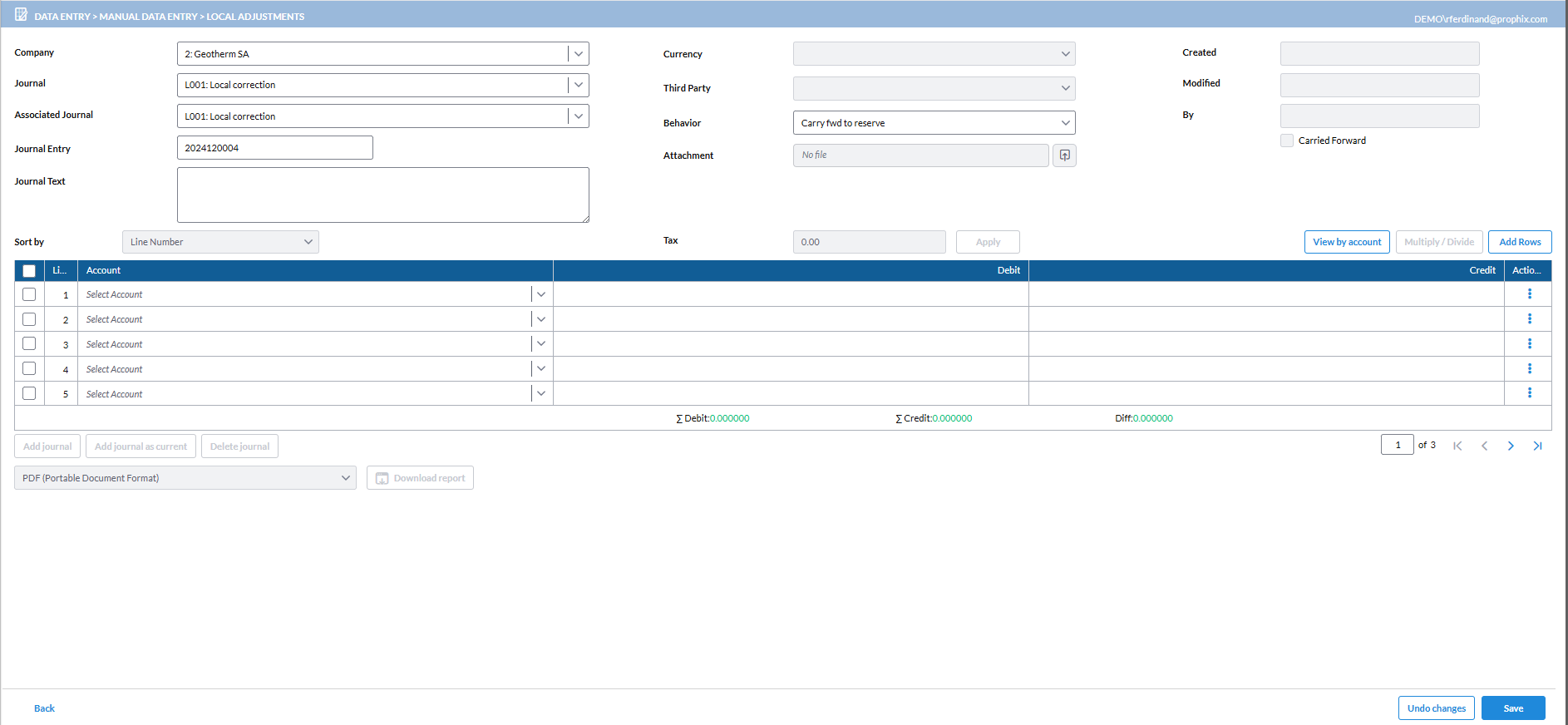Image resolution: width=1568 pixels, height=725 pixels.
Task: Click the attachment upload icon
Action: point(1064,155)
